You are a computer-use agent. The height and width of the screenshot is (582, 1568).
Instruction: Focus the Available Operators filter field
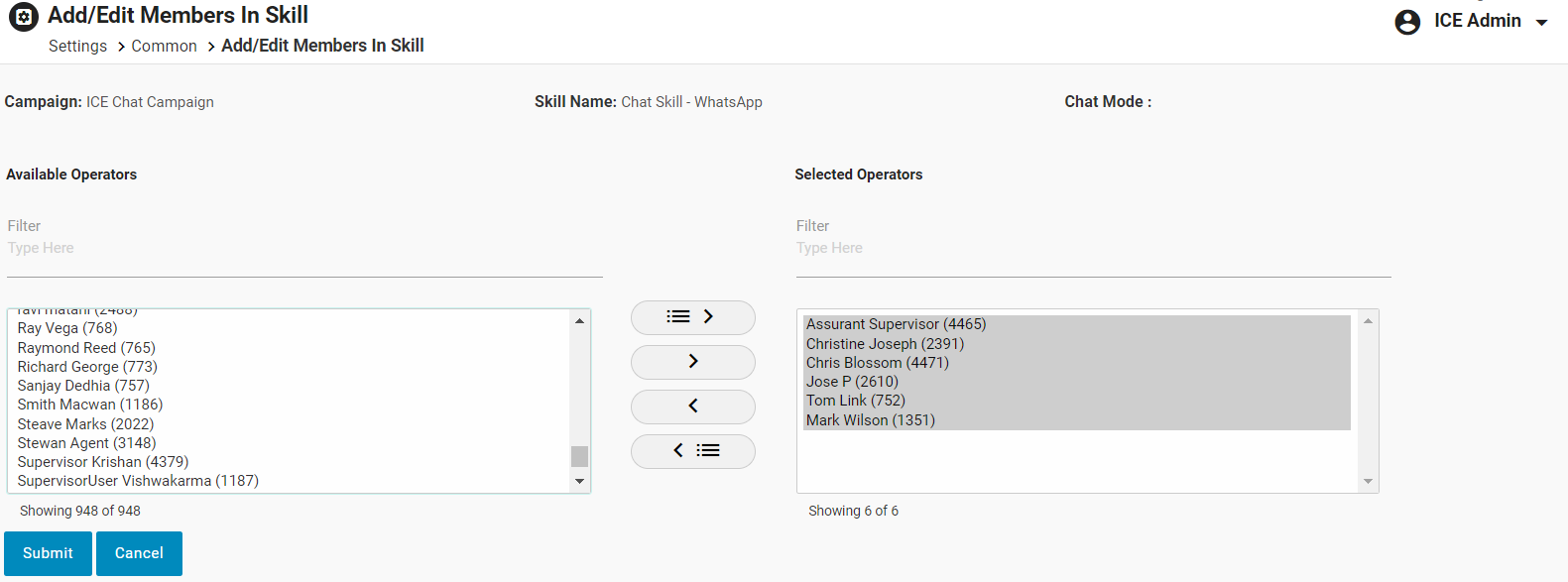[x=303, y=249]
